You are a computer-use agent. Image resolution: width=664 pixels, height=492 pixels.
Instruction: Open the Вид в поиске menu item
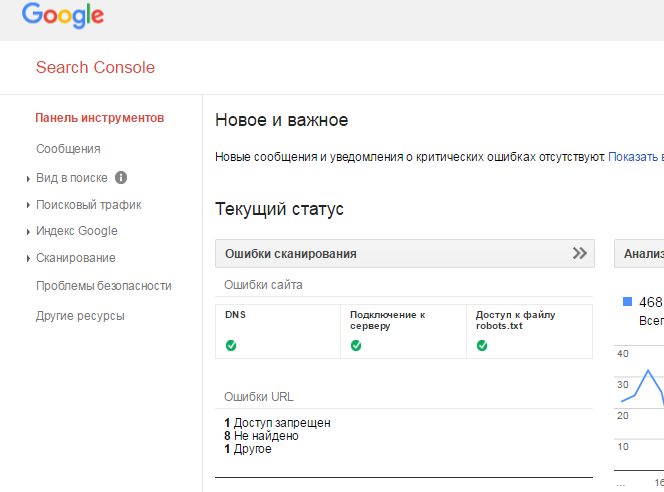click(72, 178)
